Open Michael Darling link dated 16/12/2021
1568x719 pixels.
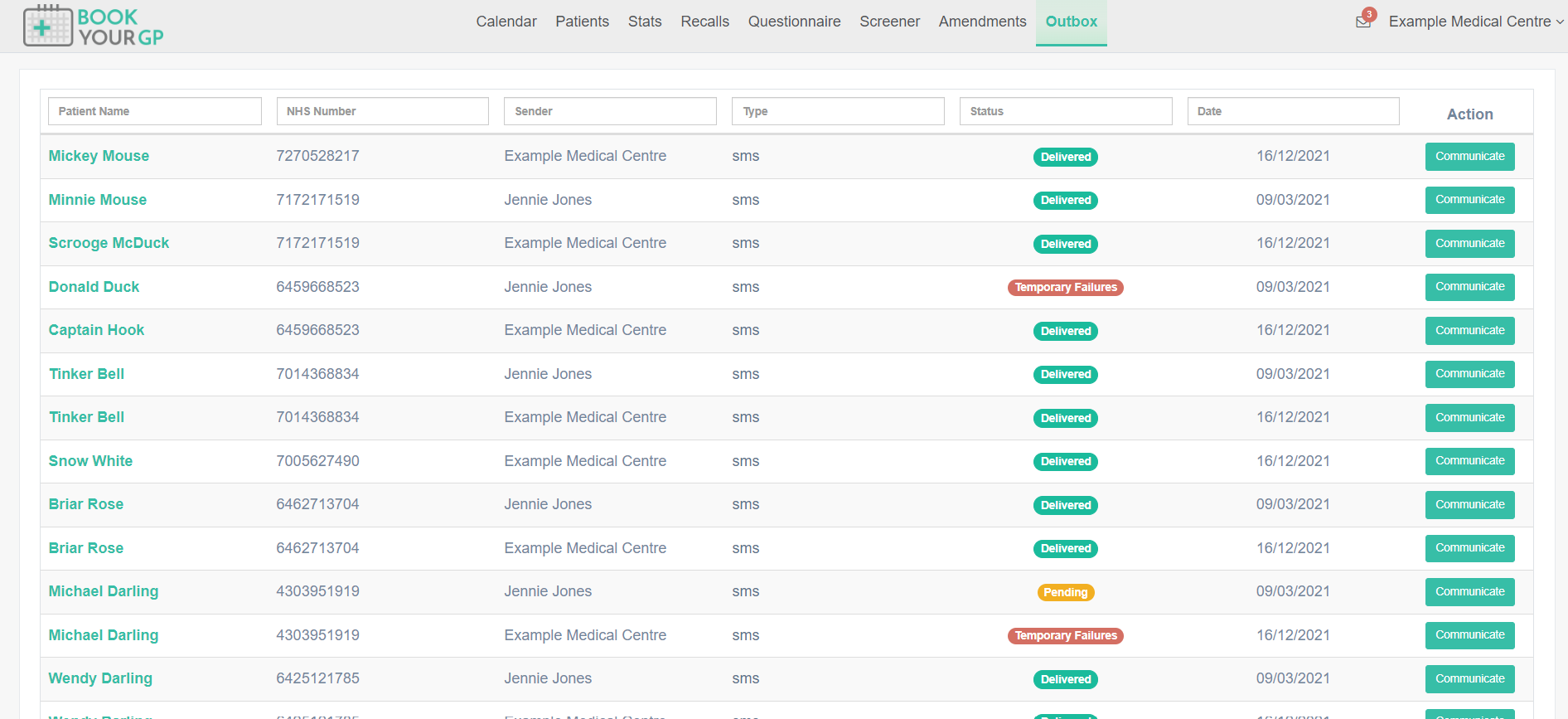click(x=103, y=635)
